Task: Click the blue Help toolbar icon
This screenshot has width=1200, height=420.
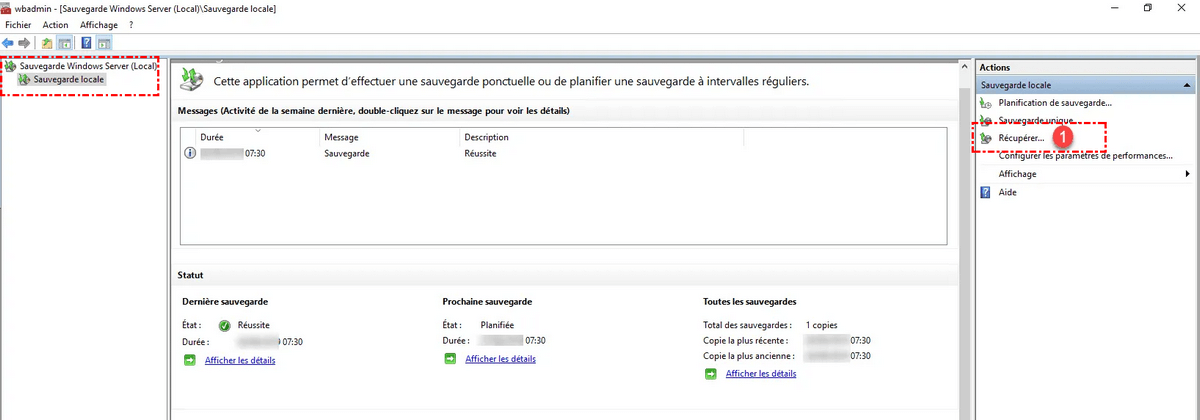Action: [87, 43]
